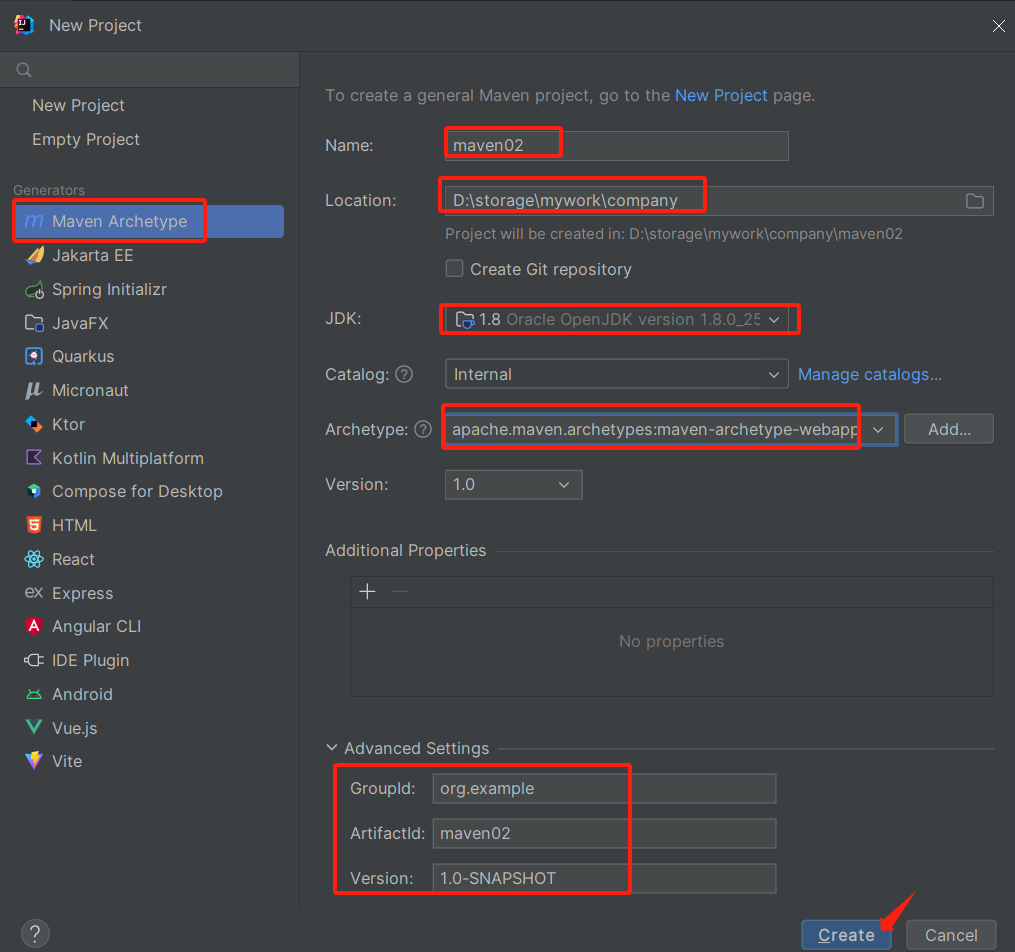Click the Name field containing maven02
The width and height of the screenshot is (1015, 952).
(x=616, y=146)
